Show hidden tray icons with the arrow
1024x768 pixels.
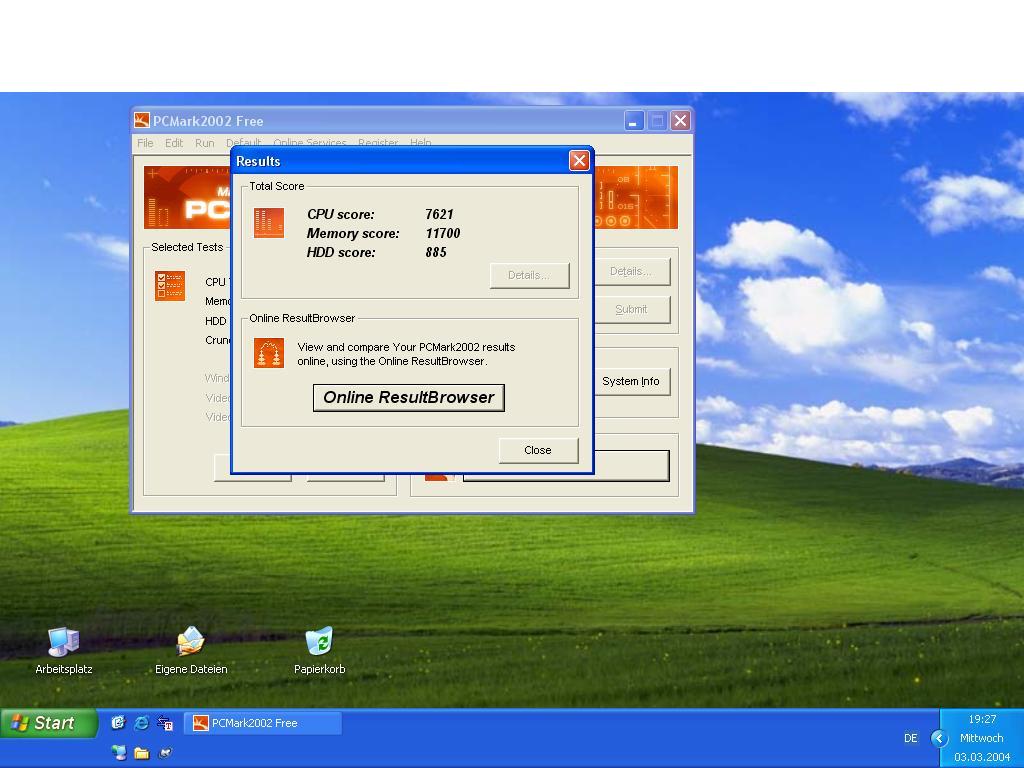[x=939, y=738]
